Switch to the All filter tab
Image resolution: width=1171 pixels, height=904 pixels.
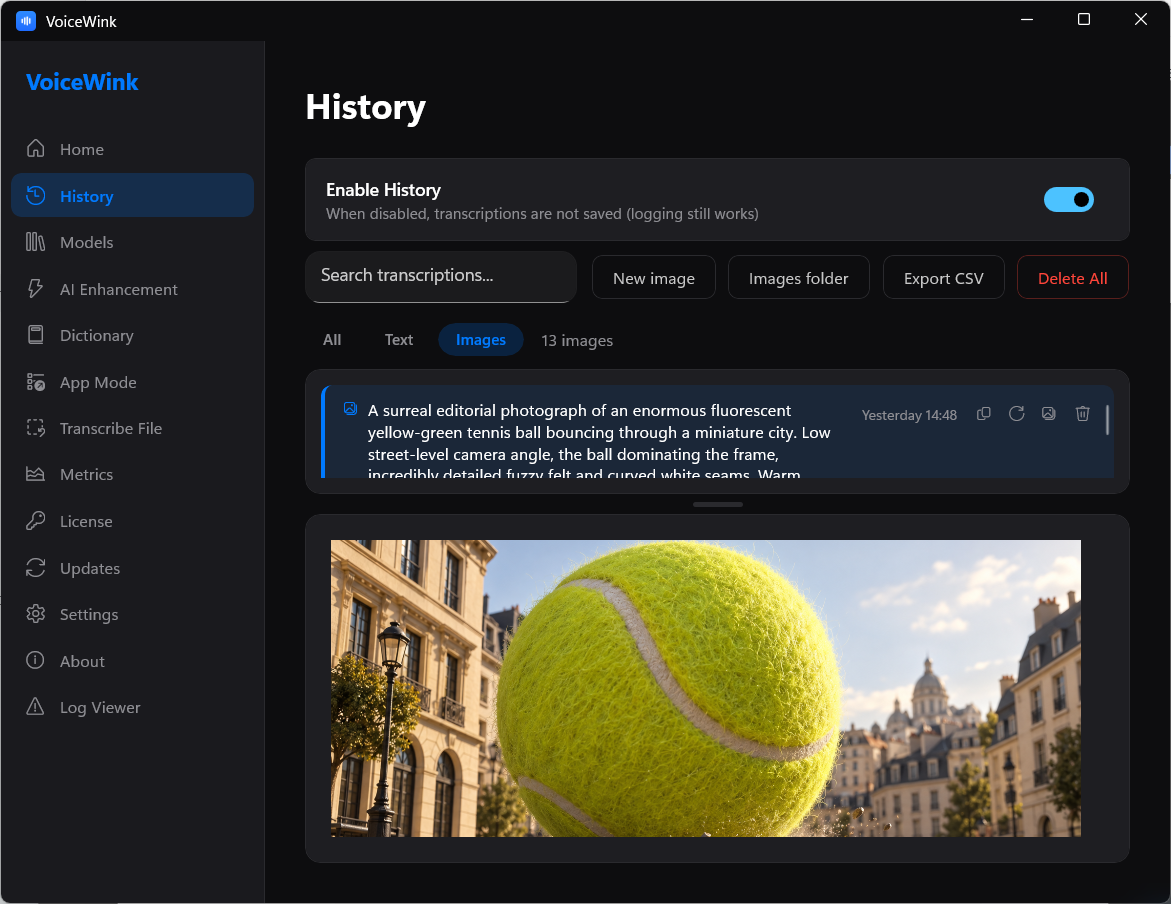pyautogui.click(x=332, y=340)
